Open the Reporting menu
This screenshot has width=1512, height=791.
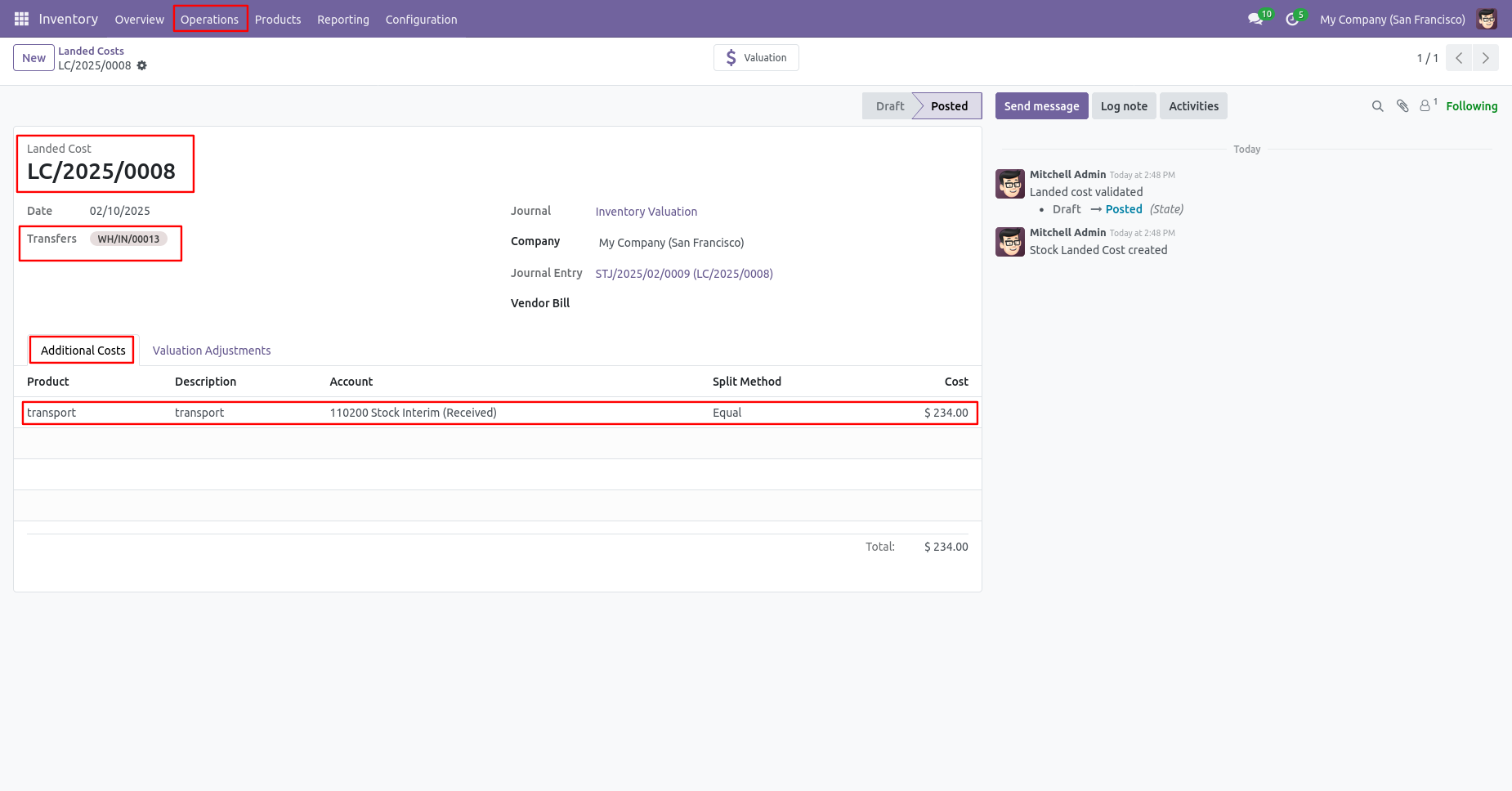[343, 19]
